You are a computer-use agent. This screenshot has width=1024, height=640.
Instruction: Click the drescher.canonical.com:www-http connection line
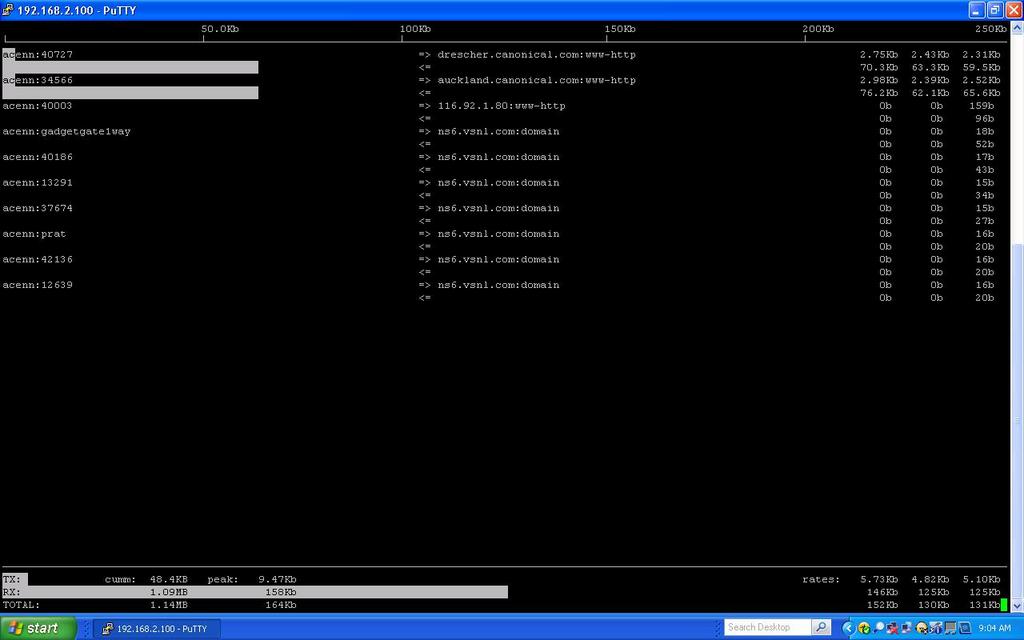(x=536, y=55)
